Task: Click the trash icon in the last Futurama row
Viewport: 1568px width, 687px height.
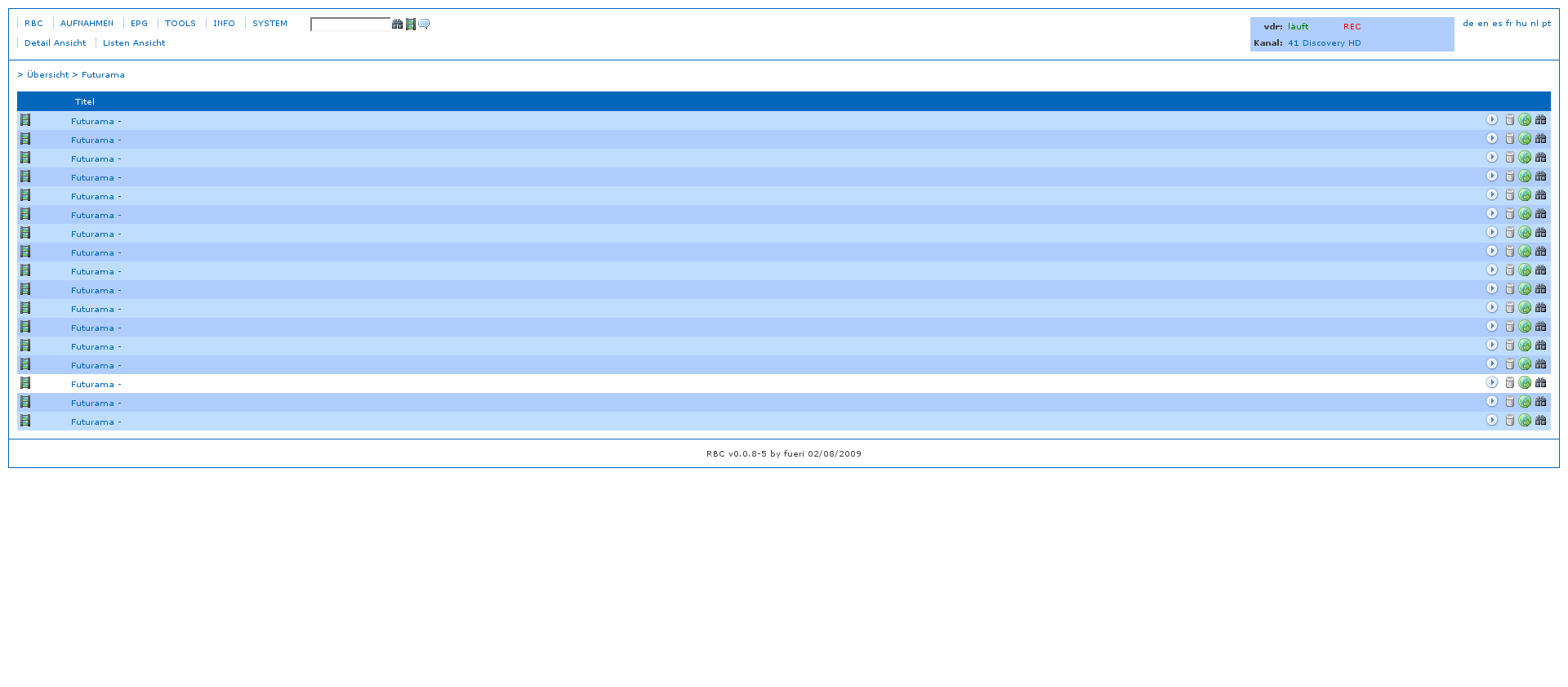Action: 1510,421
